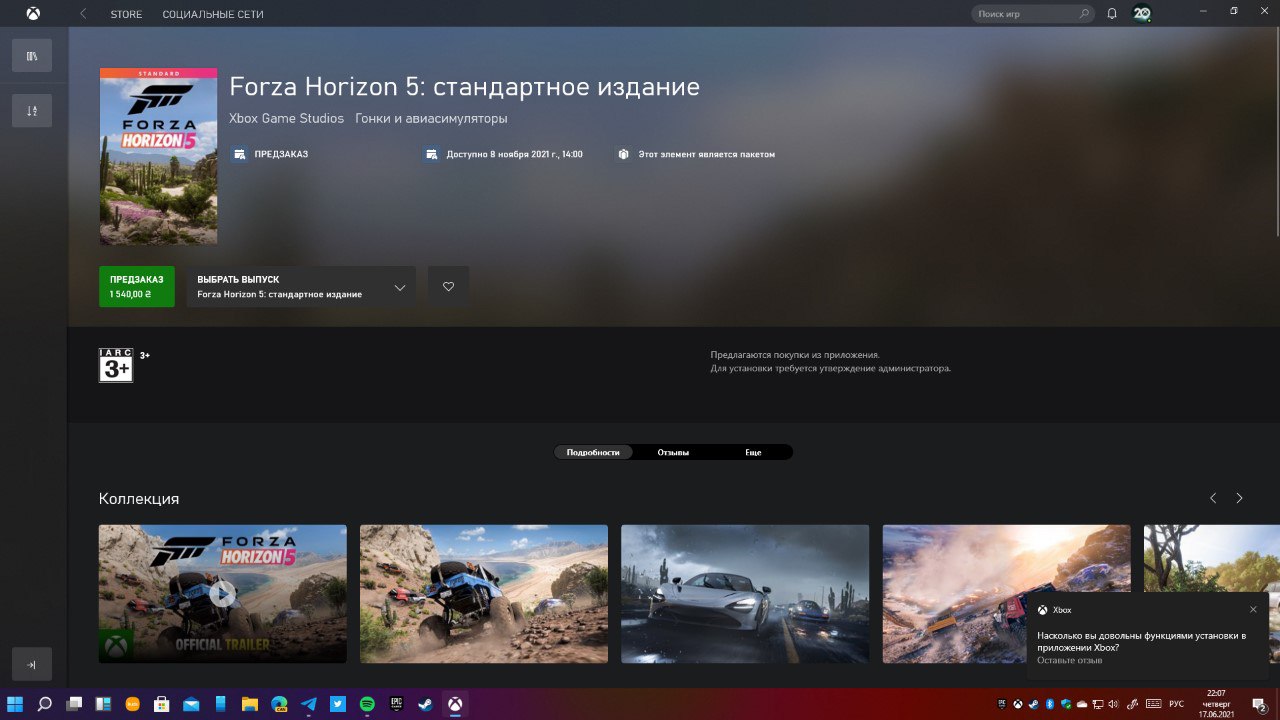Open Twitter from taskbar

click(338, 704)
